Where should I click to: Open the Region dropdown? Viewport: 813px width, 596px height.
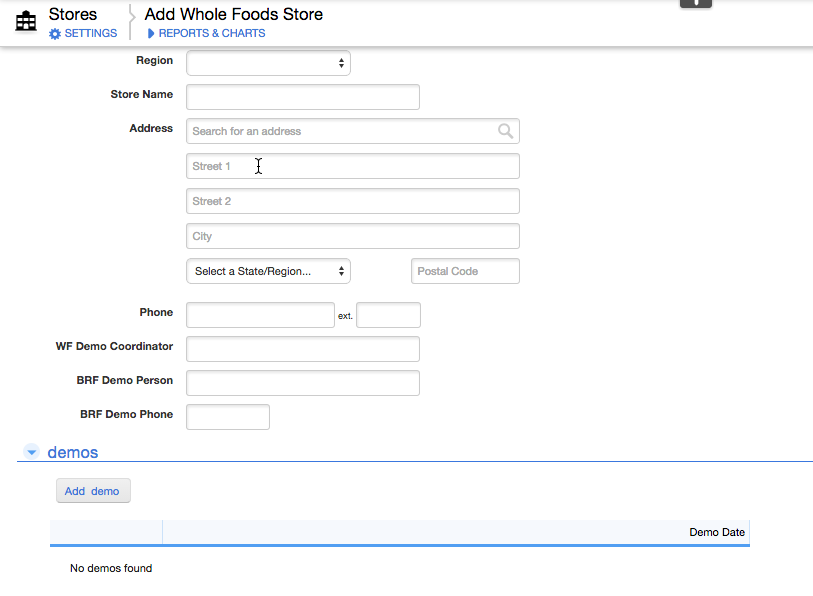(268, 63)
